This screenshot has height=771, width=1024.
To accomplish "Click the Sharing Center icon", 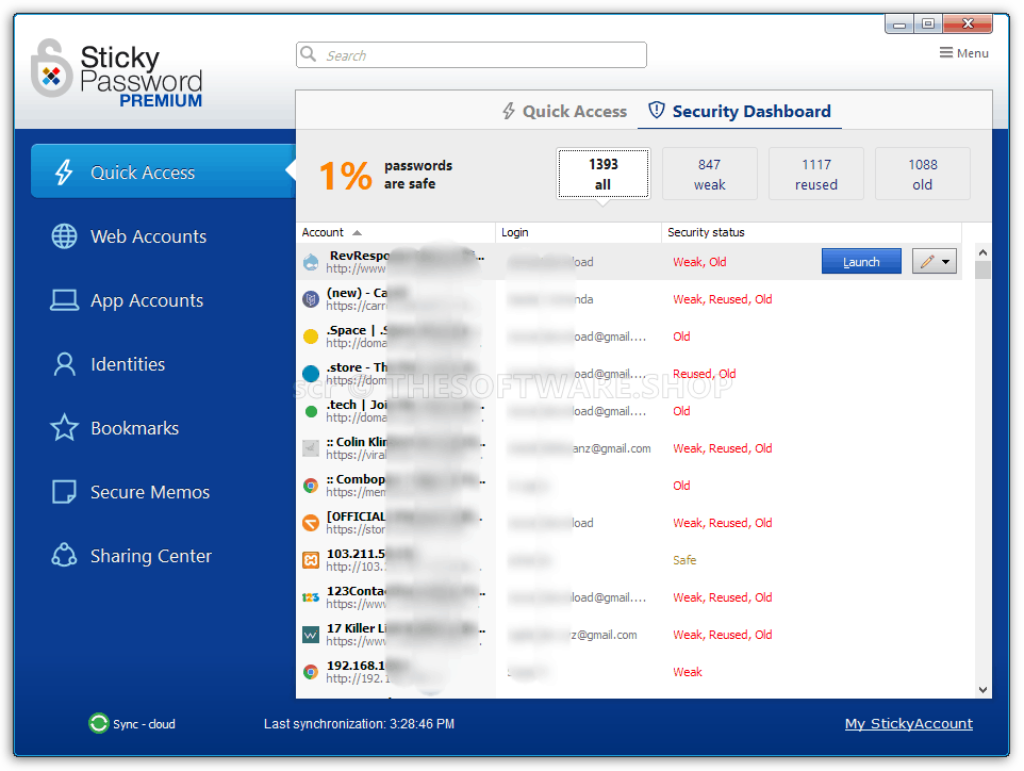I will point(64,556).
